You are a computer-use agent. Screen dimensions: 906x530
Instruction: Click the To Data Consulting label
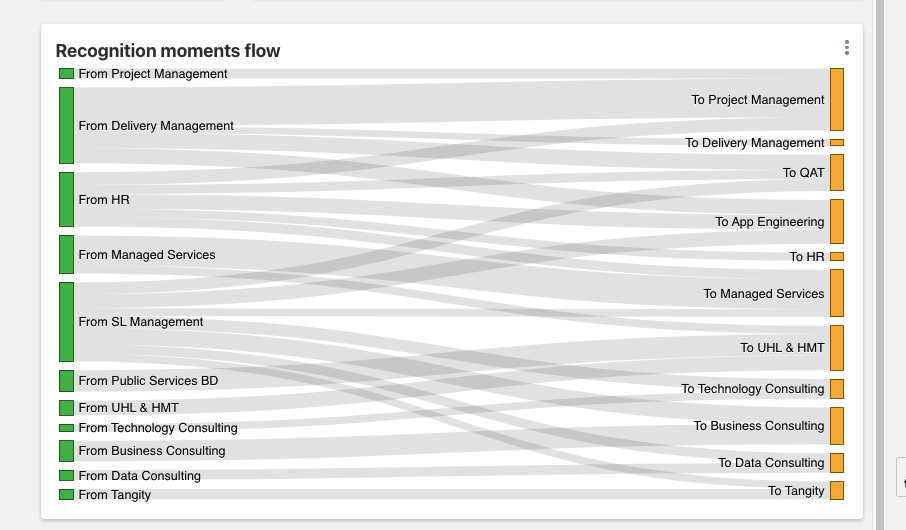tap(771, 463)
